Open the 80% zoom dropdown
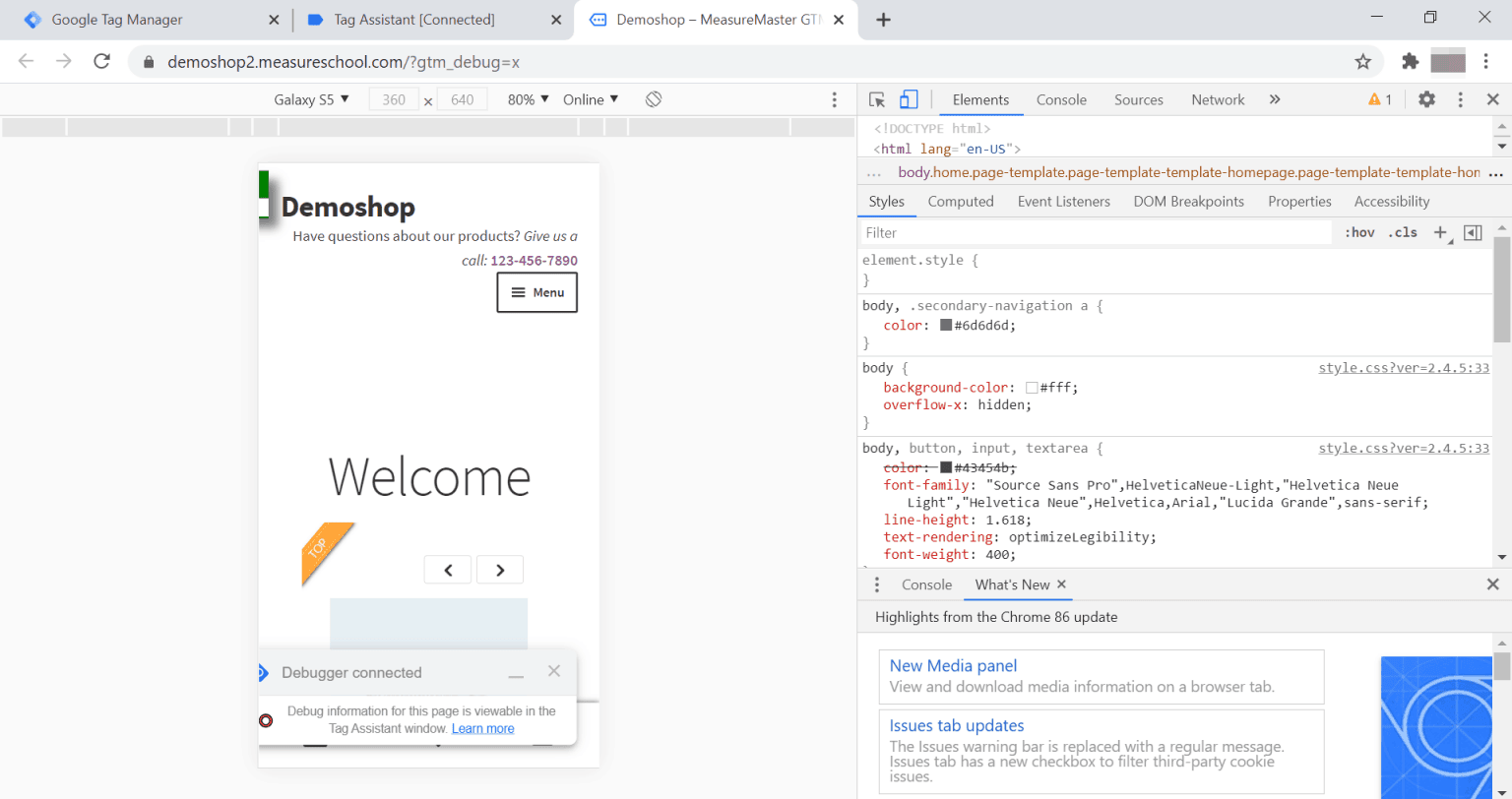This screenshot has height=799, width=1512. (528, 99)
